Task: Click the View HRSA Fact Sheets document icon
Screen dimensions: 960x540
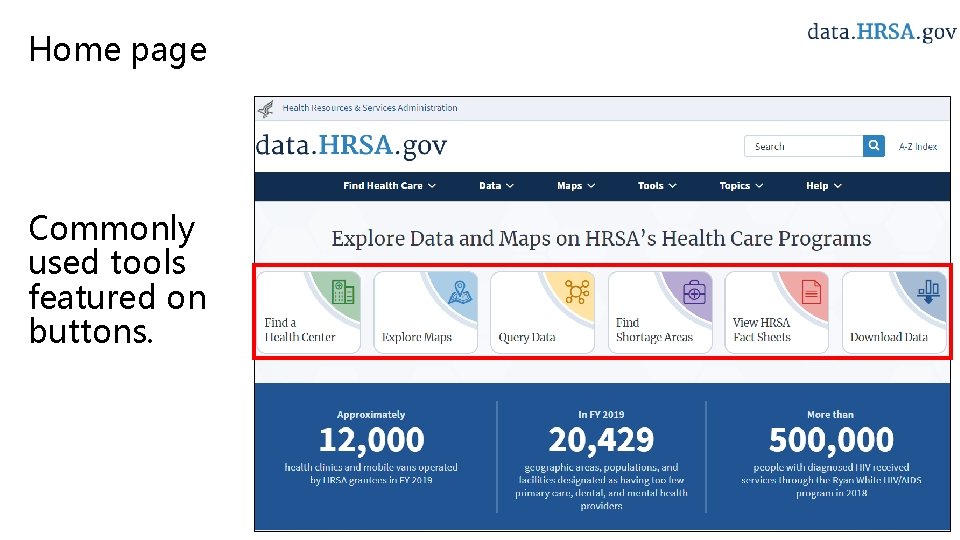Action: click(811, 292)
